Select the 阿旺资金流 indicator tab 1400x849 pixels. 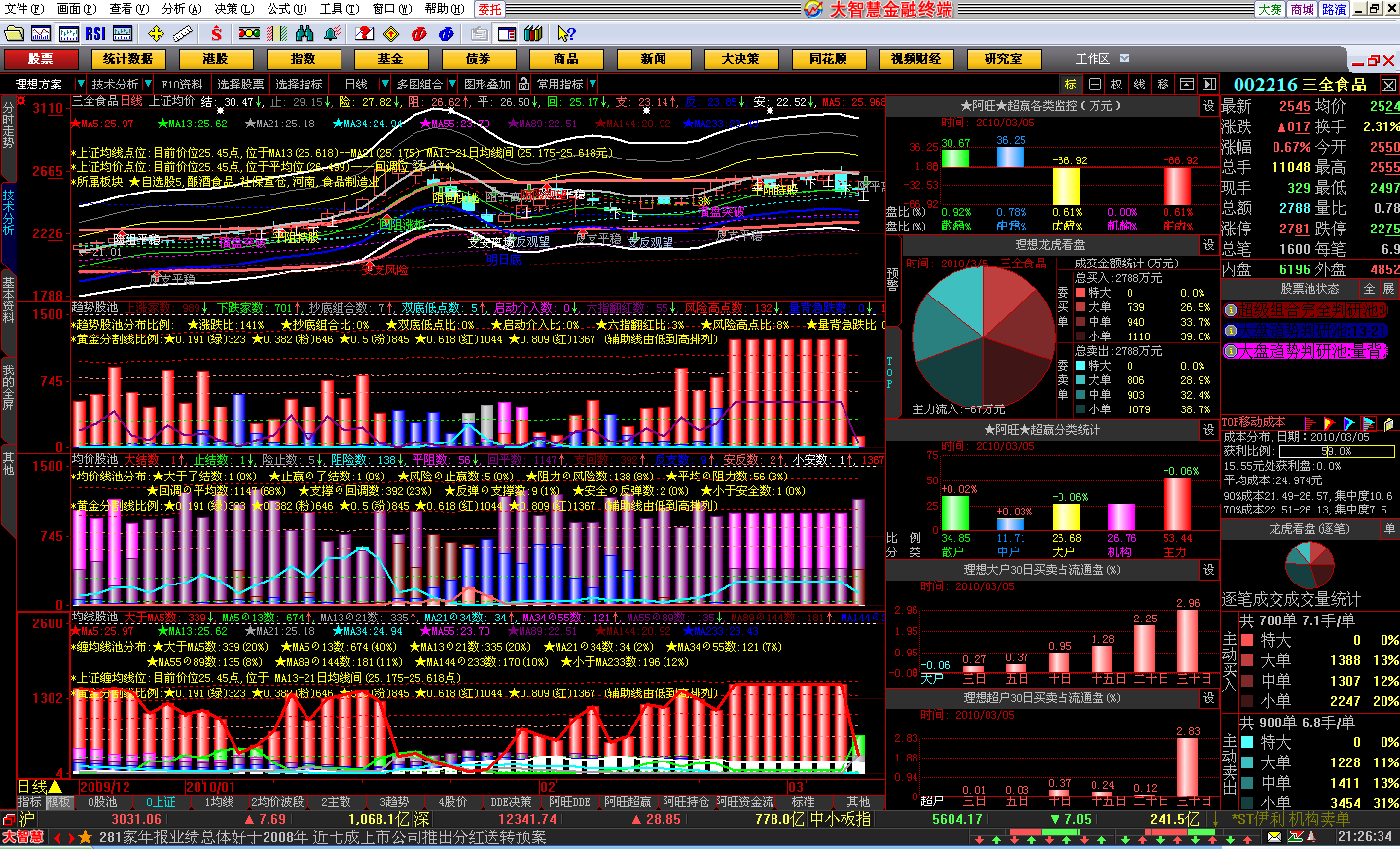(744, 802)
